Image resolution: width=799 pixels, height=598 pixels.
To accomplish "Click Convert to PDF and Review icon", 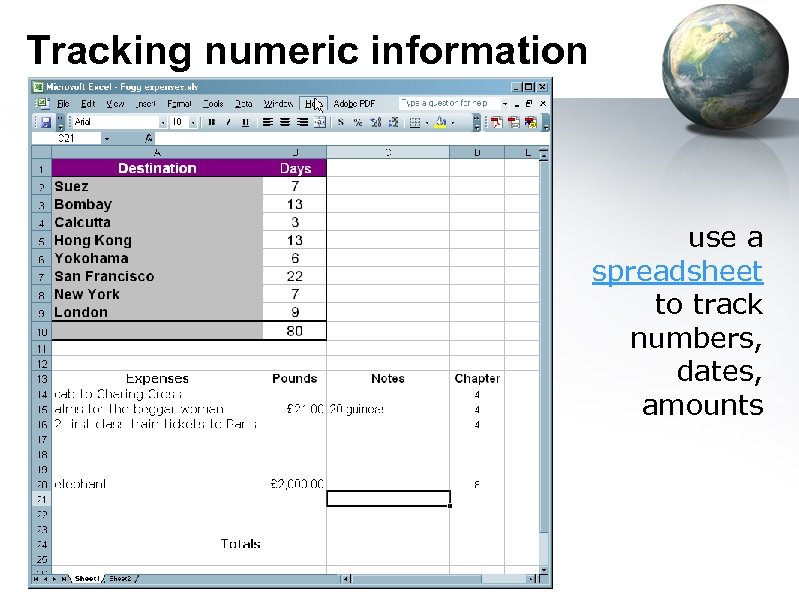I will [530, 122].
